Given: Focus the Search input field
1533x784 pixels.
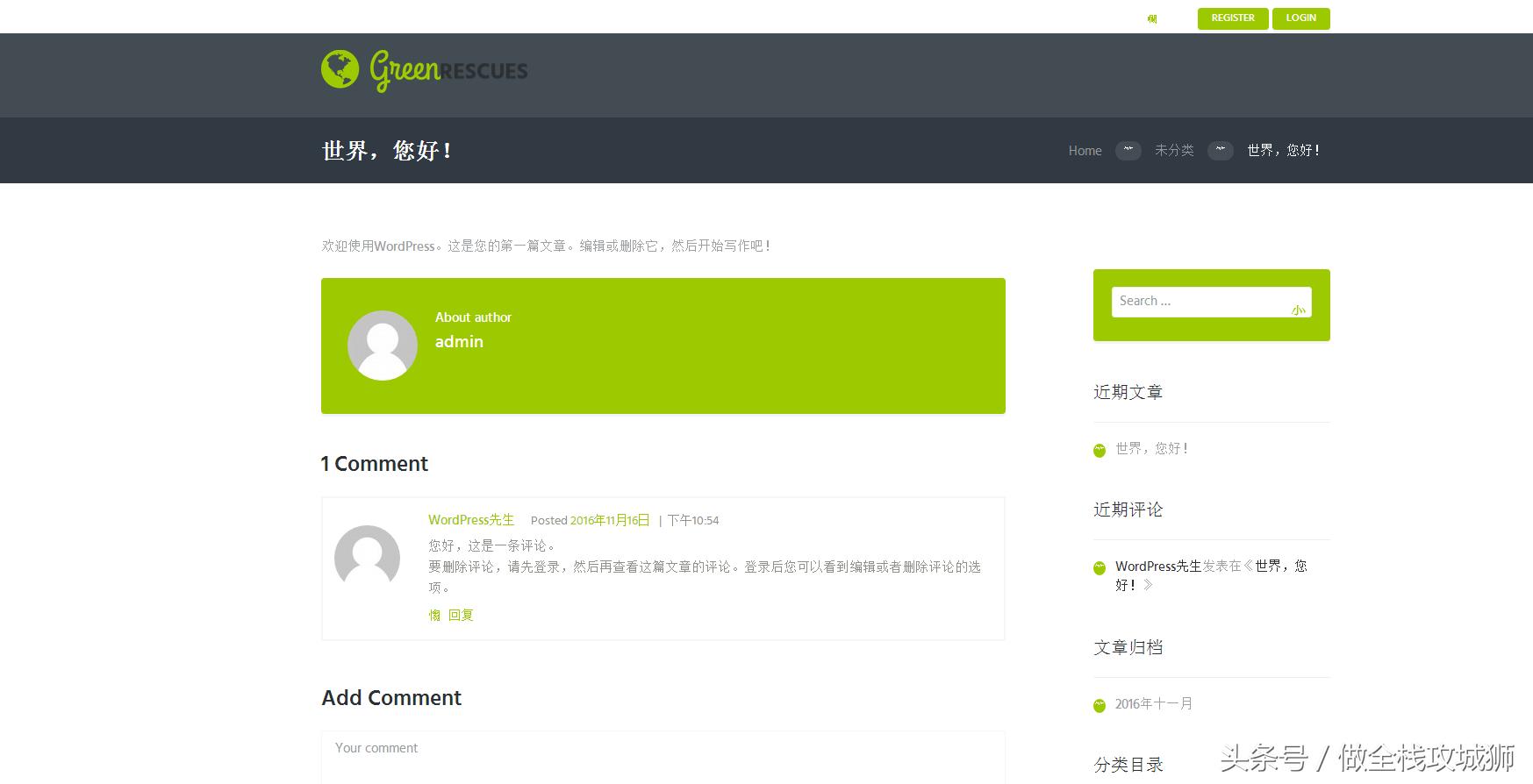Looking at the screenshot, I should (x=1198, y=301).
